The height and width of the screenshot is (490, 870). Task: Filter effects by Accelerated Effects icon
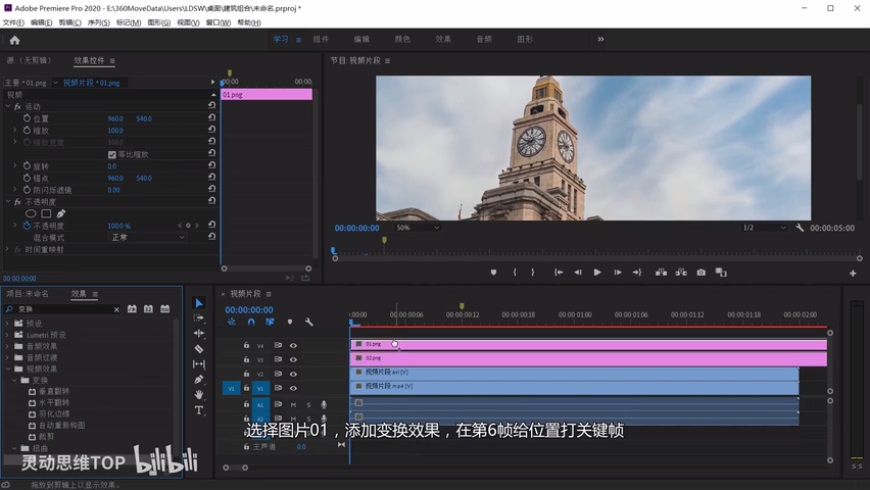(x=132, y=309)
